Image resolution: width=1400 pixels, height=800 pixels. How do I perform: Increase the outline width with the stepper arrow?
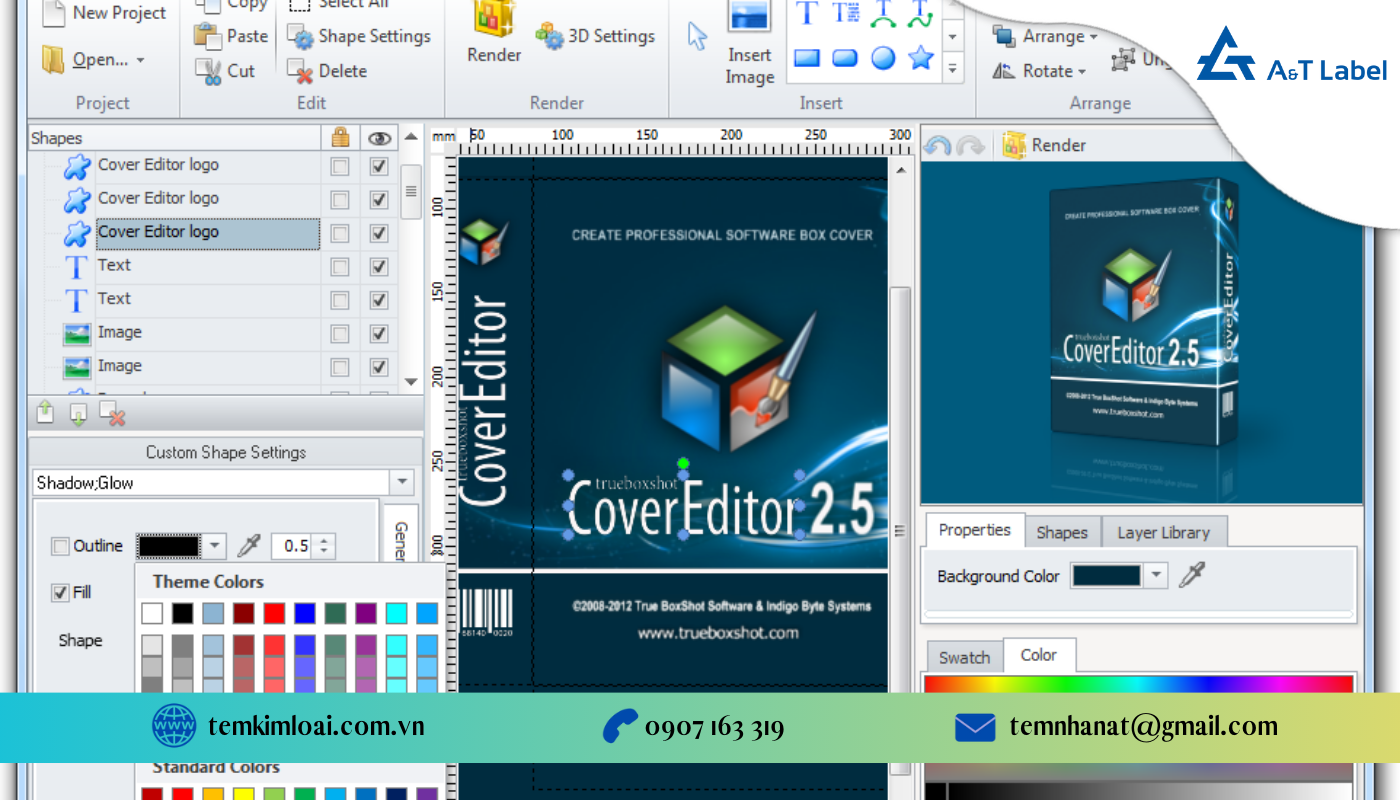coord(324,540)
